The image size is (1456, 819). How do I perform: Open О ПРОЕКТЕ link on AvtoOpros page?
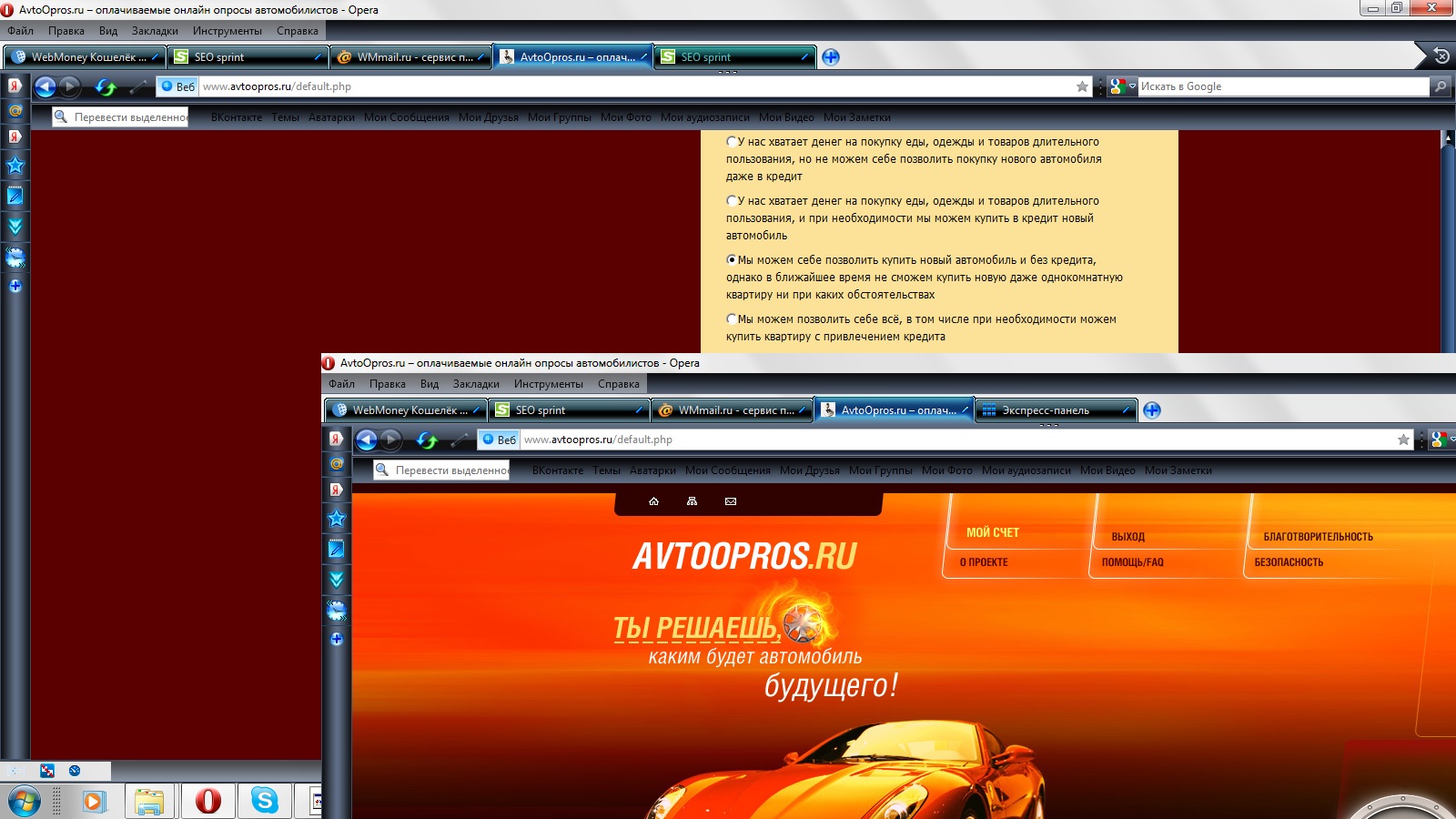[984, 562]
